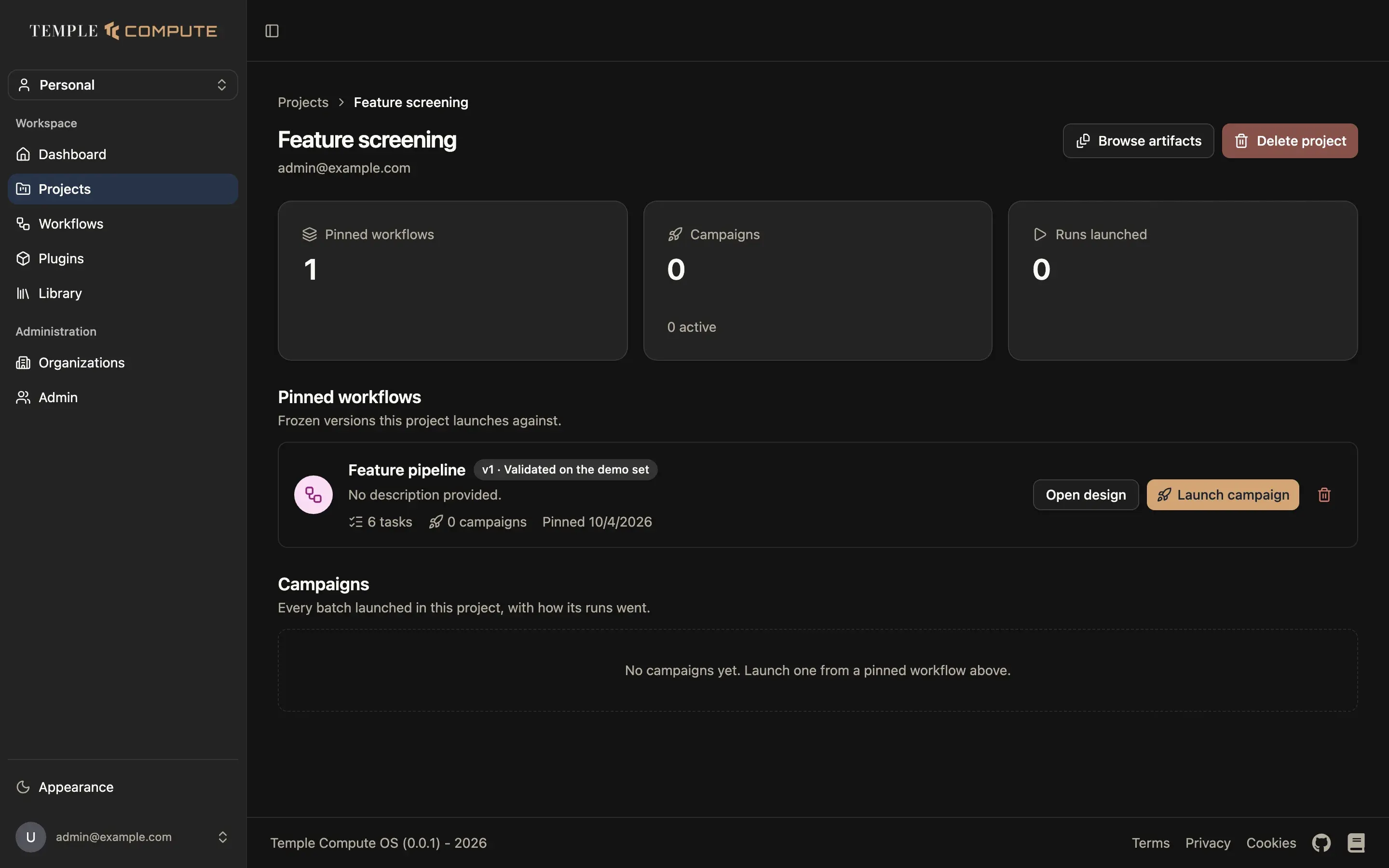
Task: Select Projects in the sidebar
Action: [123, 189]
